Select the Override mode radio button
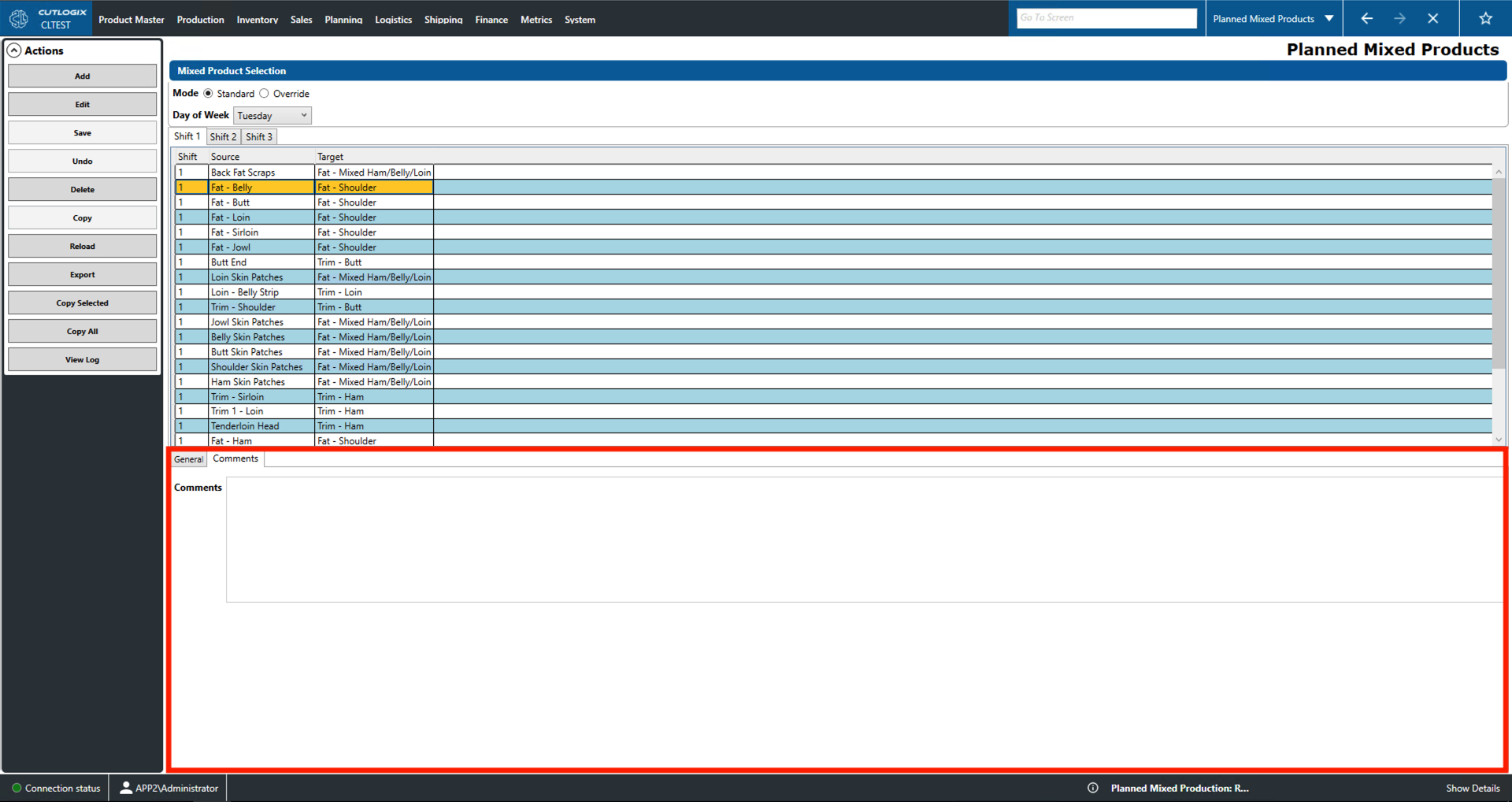1512x802 pixels. coord(264,93)
